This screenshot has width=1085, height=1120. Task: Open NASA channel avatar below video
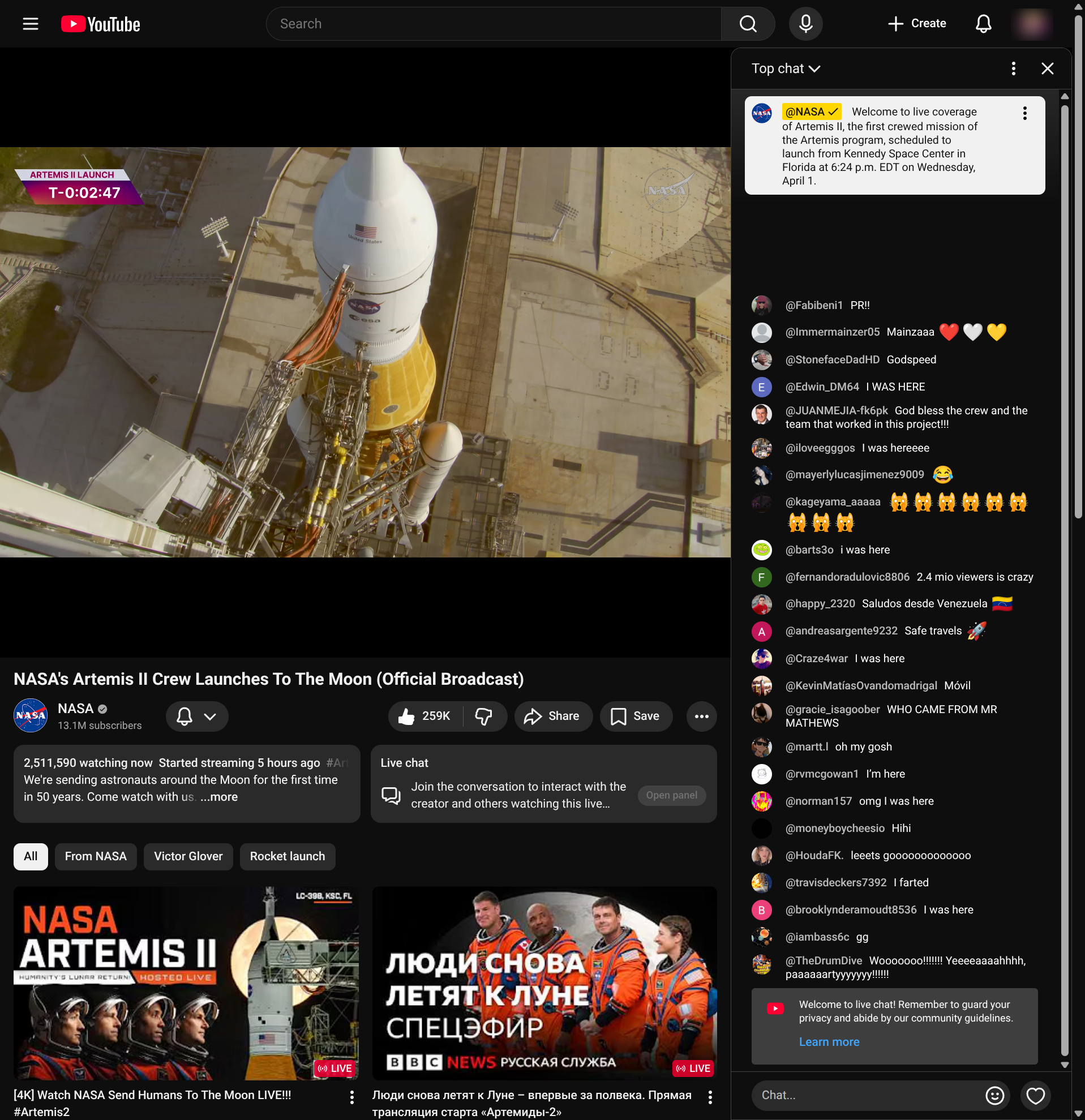pyautogui.click(x=31, y=715)
